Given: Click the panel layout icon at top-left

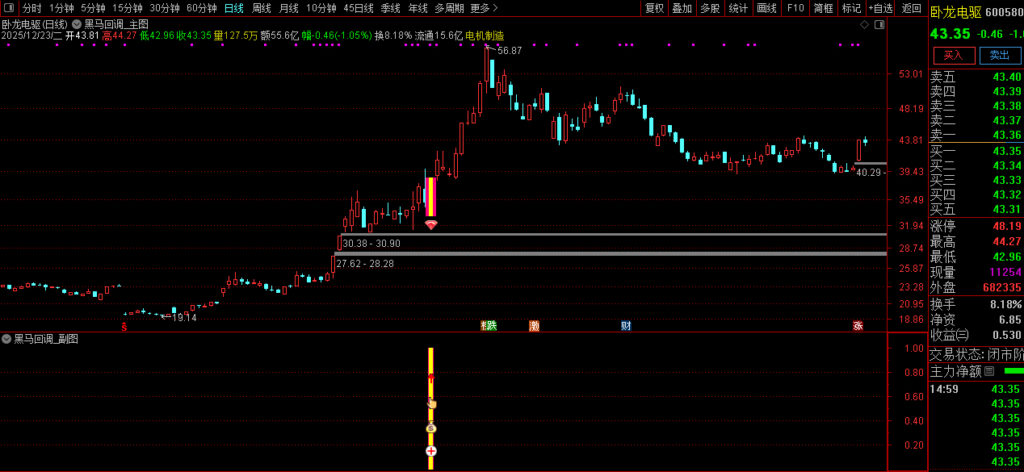Looking at the screenshot, I should [9, 8].
